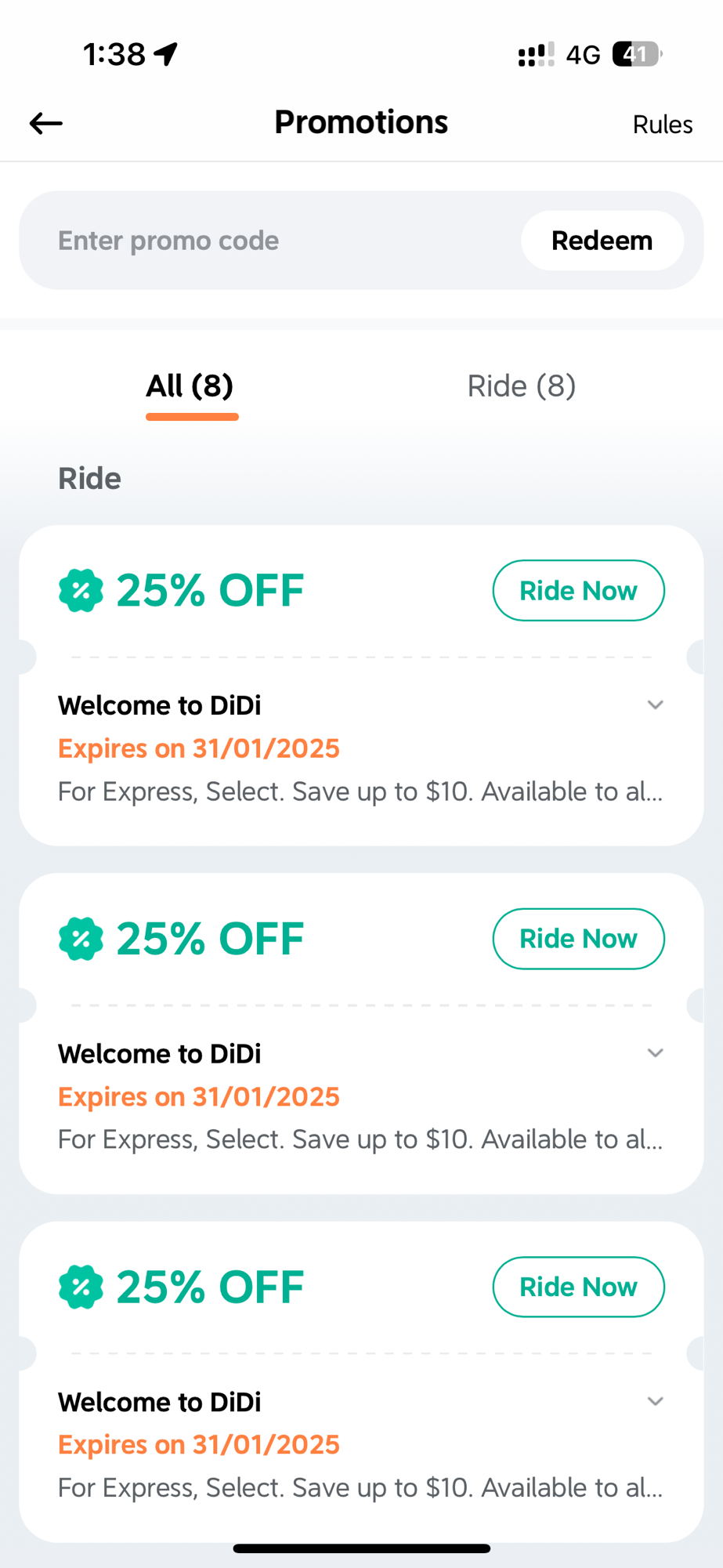This screenshot has width=723, height=1568.
Task: Expand details of the second Welcome coupon
Action: pyautogui.click(x=655, y=1053)
